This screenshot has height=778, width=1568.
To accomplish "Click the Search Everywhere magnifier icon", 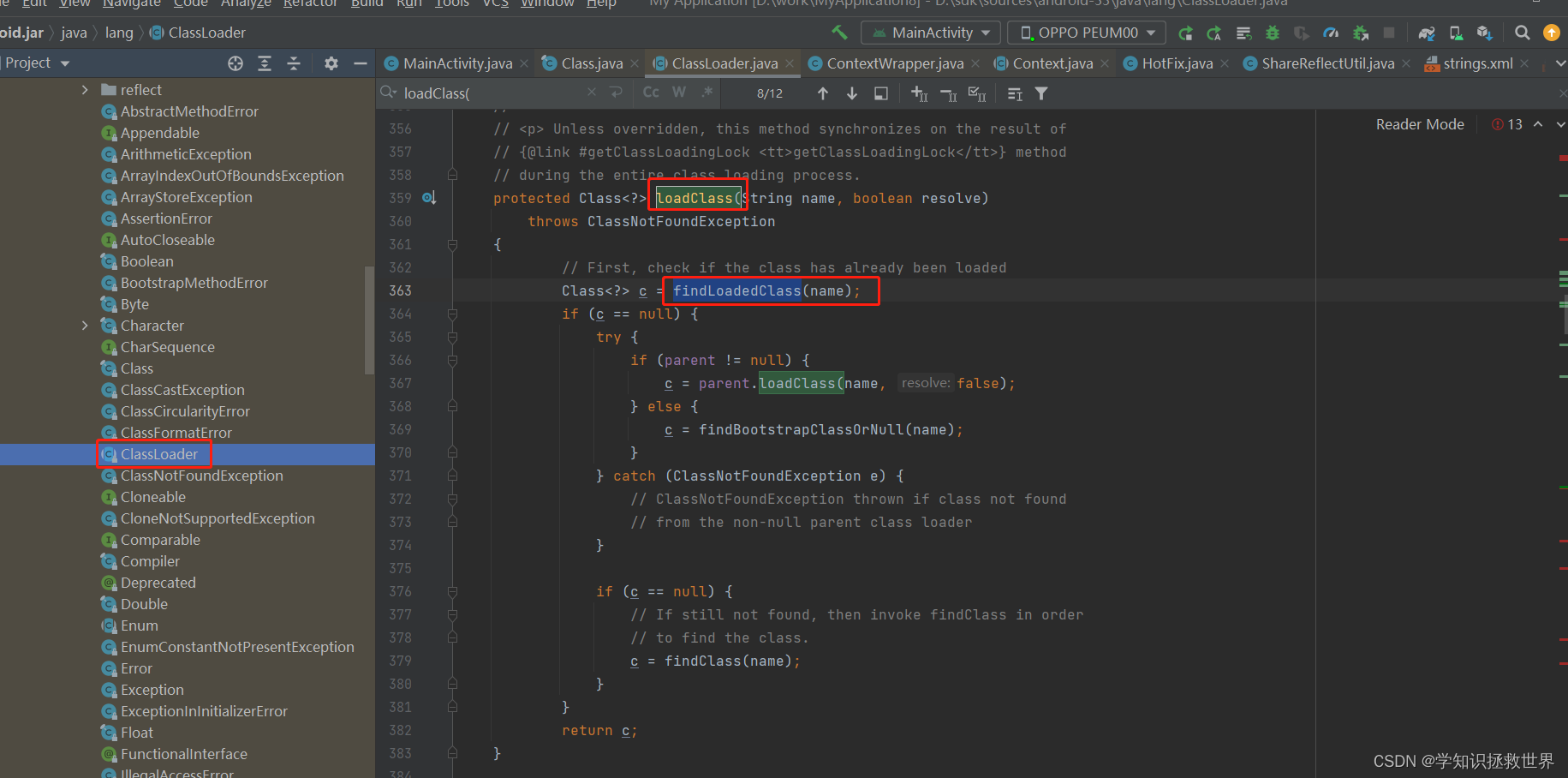I will pos(1522,33).
